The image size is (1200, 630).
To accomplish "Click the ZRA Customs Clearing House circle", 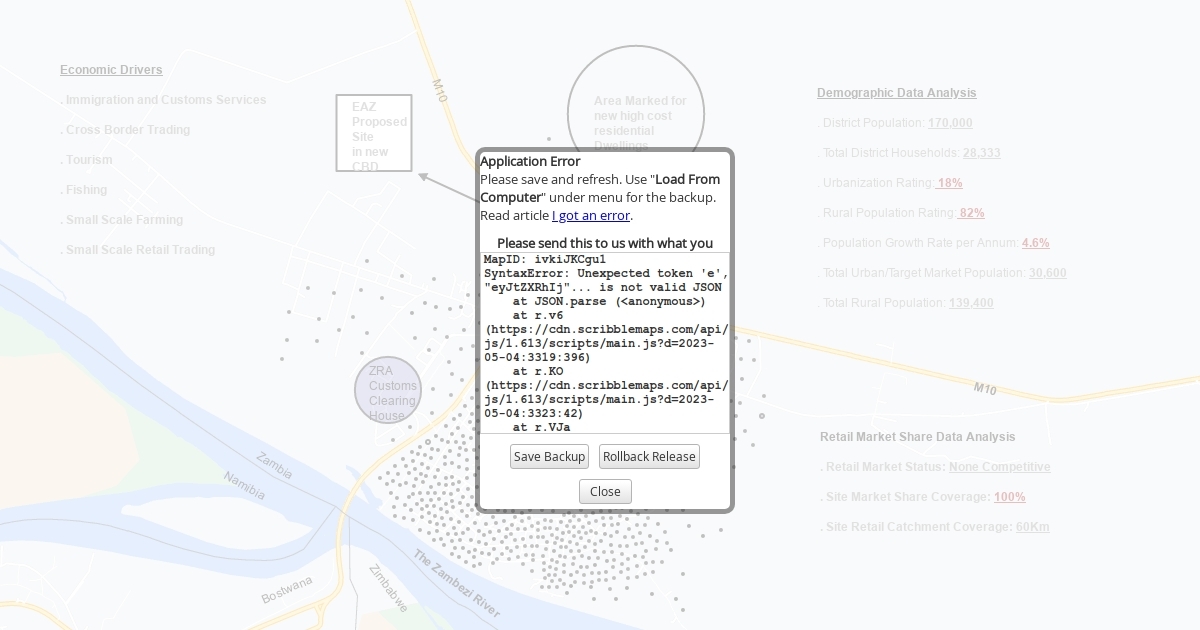I will (388, 390).
